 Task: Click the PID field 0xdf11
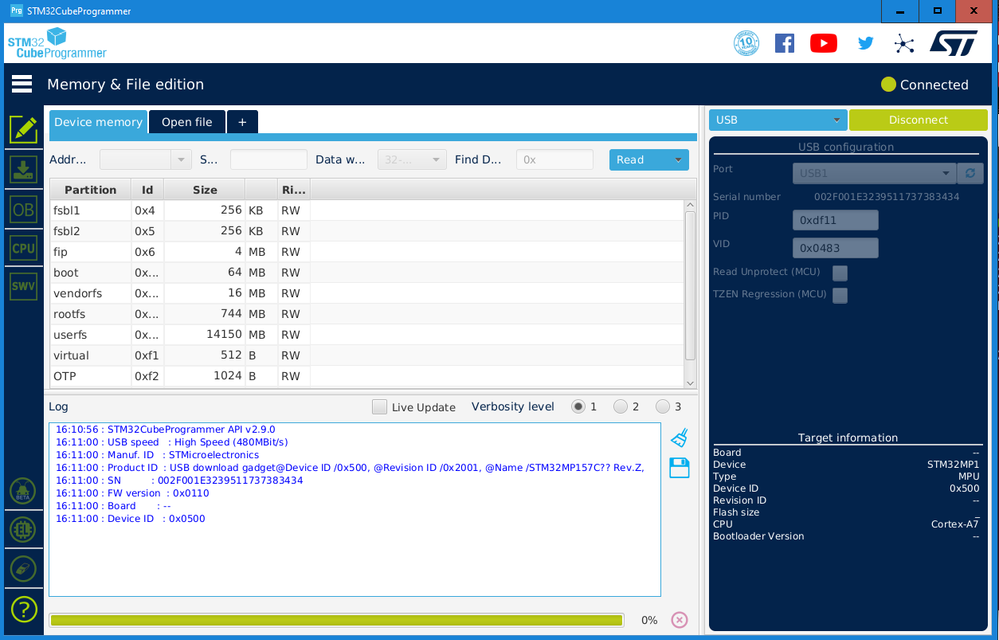835,220
